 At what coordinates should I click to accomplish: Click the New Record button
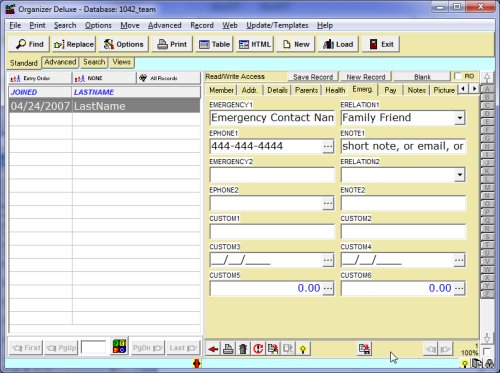click(366, 77)
